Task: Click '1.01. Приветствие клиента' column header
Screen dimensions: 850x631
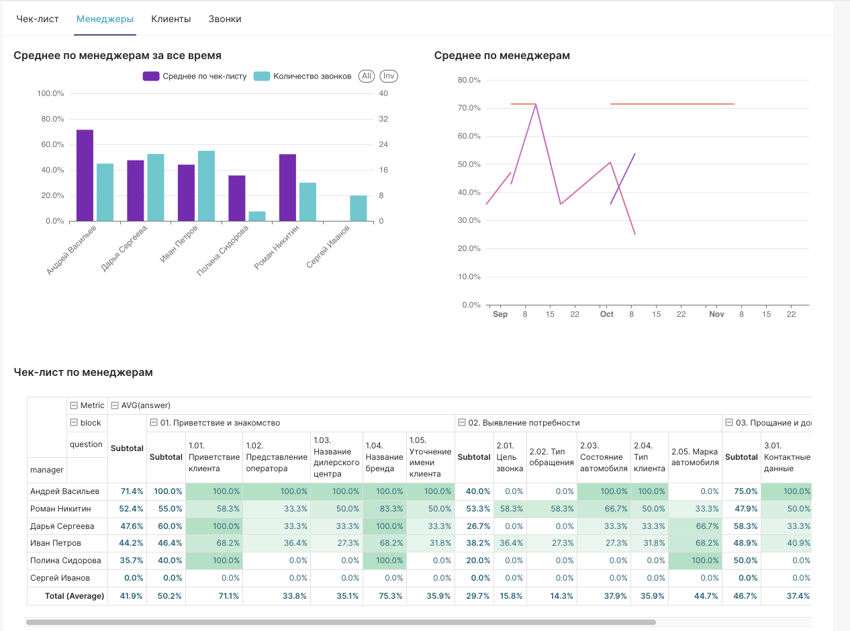Action: [213, 457]
